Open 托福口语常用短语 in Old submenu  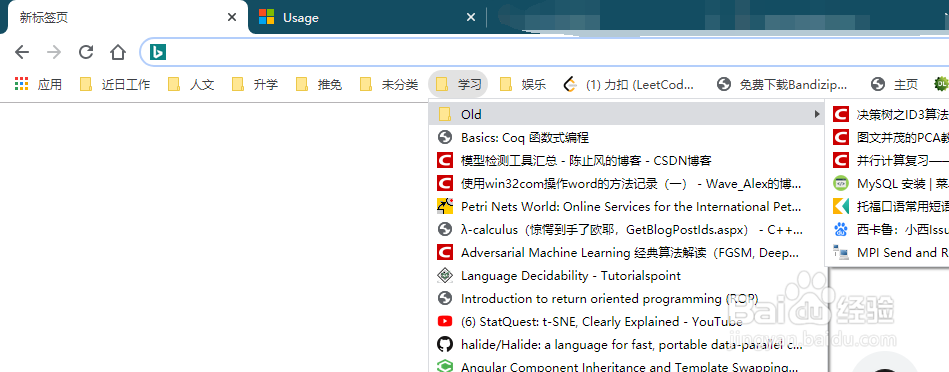[x=887, y=206]
